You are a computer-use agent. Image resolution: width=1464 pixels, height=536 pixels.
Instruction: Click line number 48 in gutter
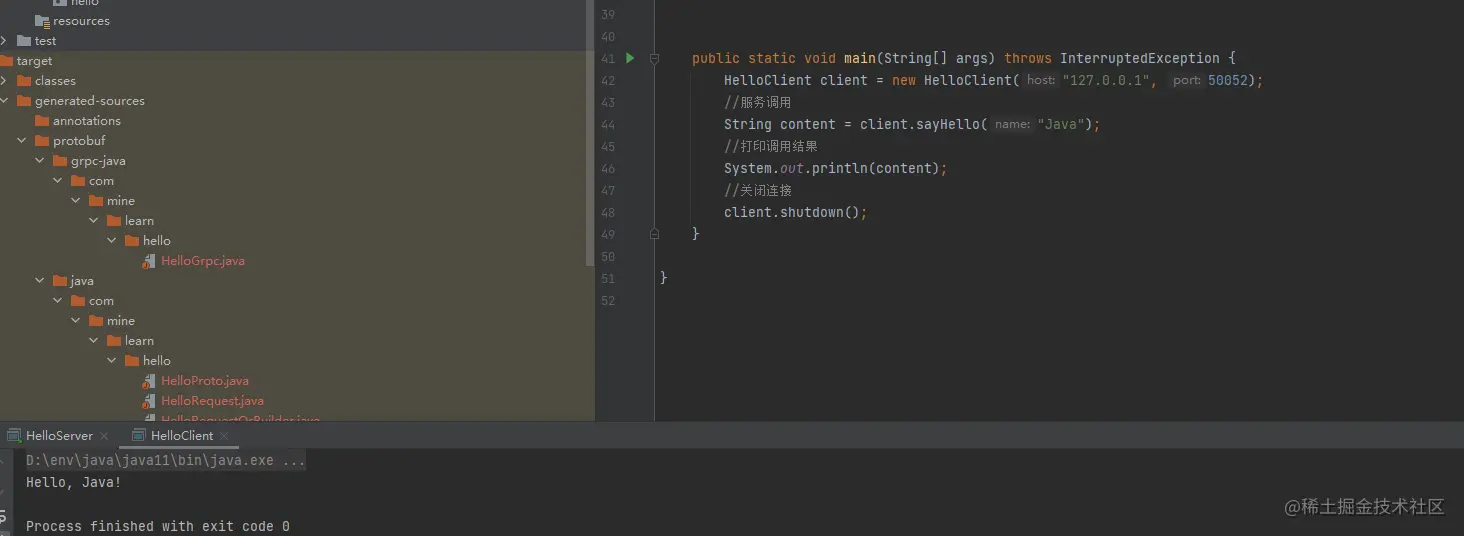(608, 213)
